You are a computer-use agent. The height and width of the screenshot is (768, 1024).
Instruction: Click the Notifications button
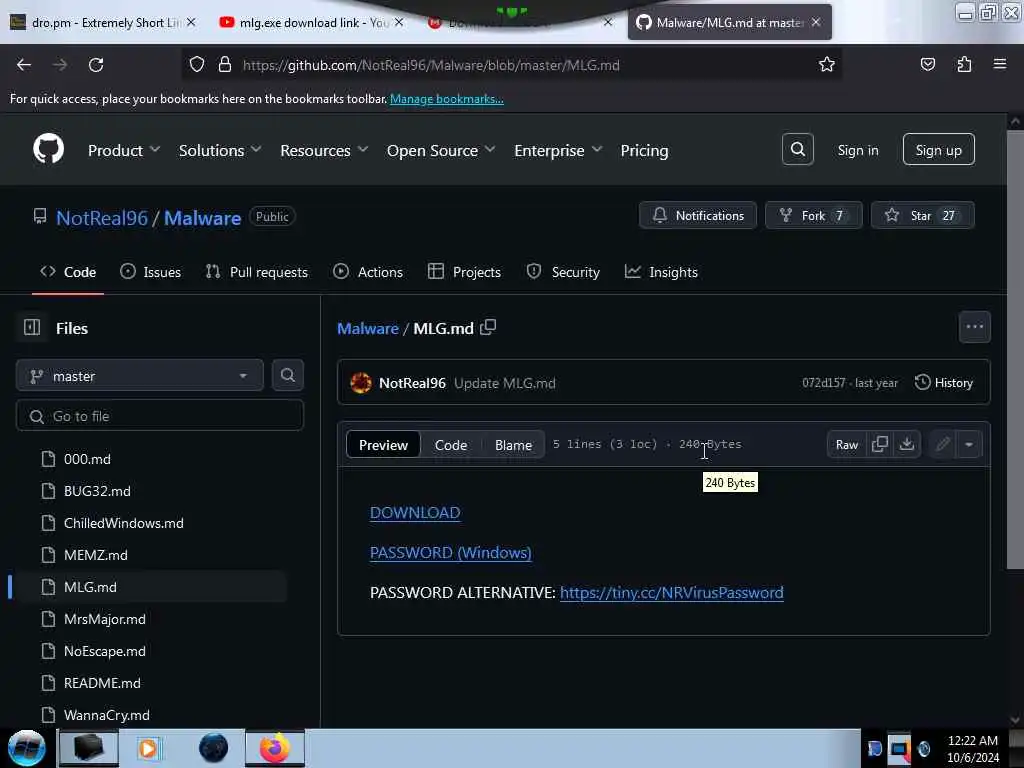[697, 216]
